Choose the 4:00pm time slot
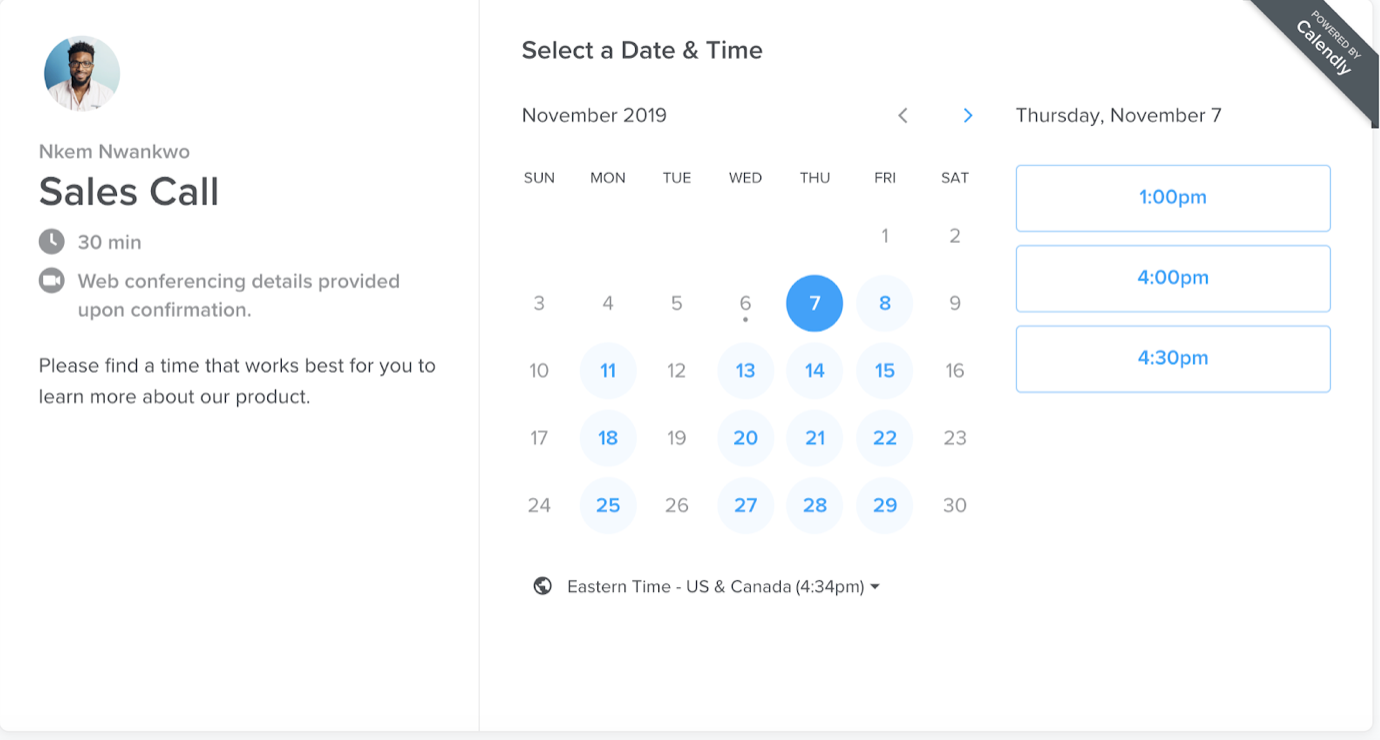 click(1173, 278)
